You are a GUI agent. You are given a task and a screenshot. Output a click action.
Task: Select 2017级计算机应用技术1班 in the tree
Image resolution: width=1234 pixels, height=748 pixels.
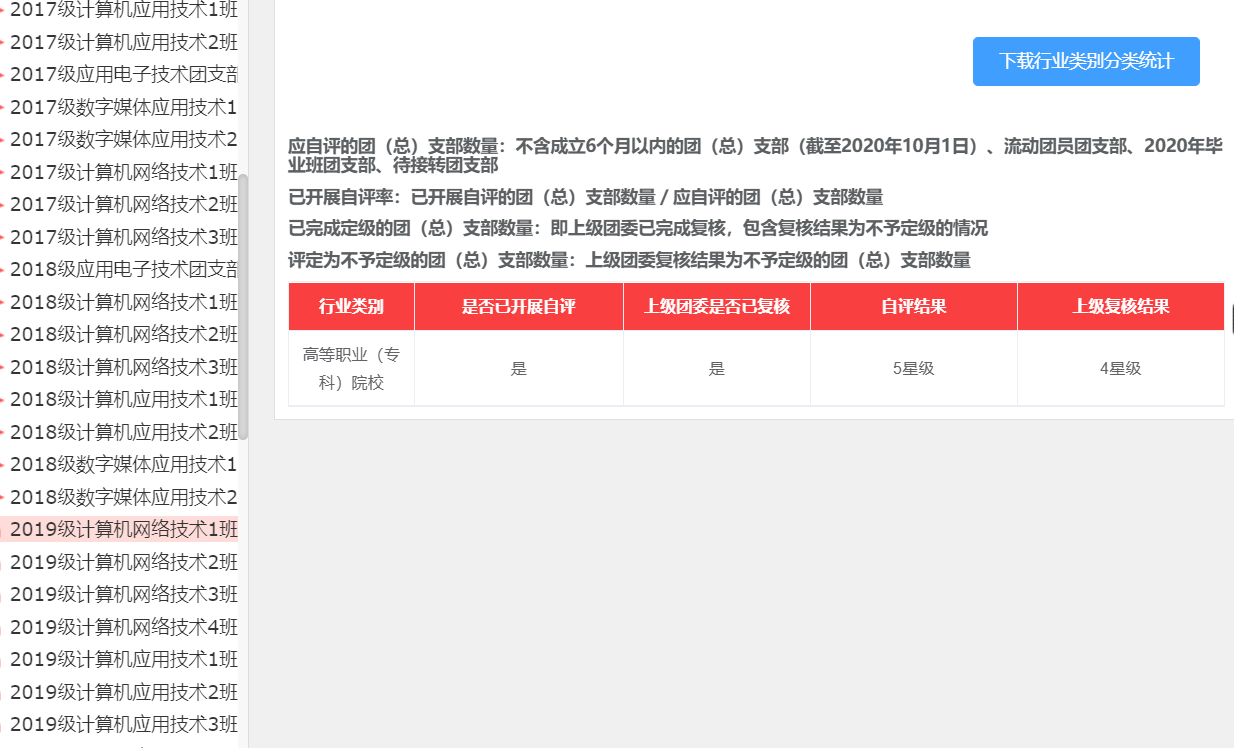[x=124, y=10]
